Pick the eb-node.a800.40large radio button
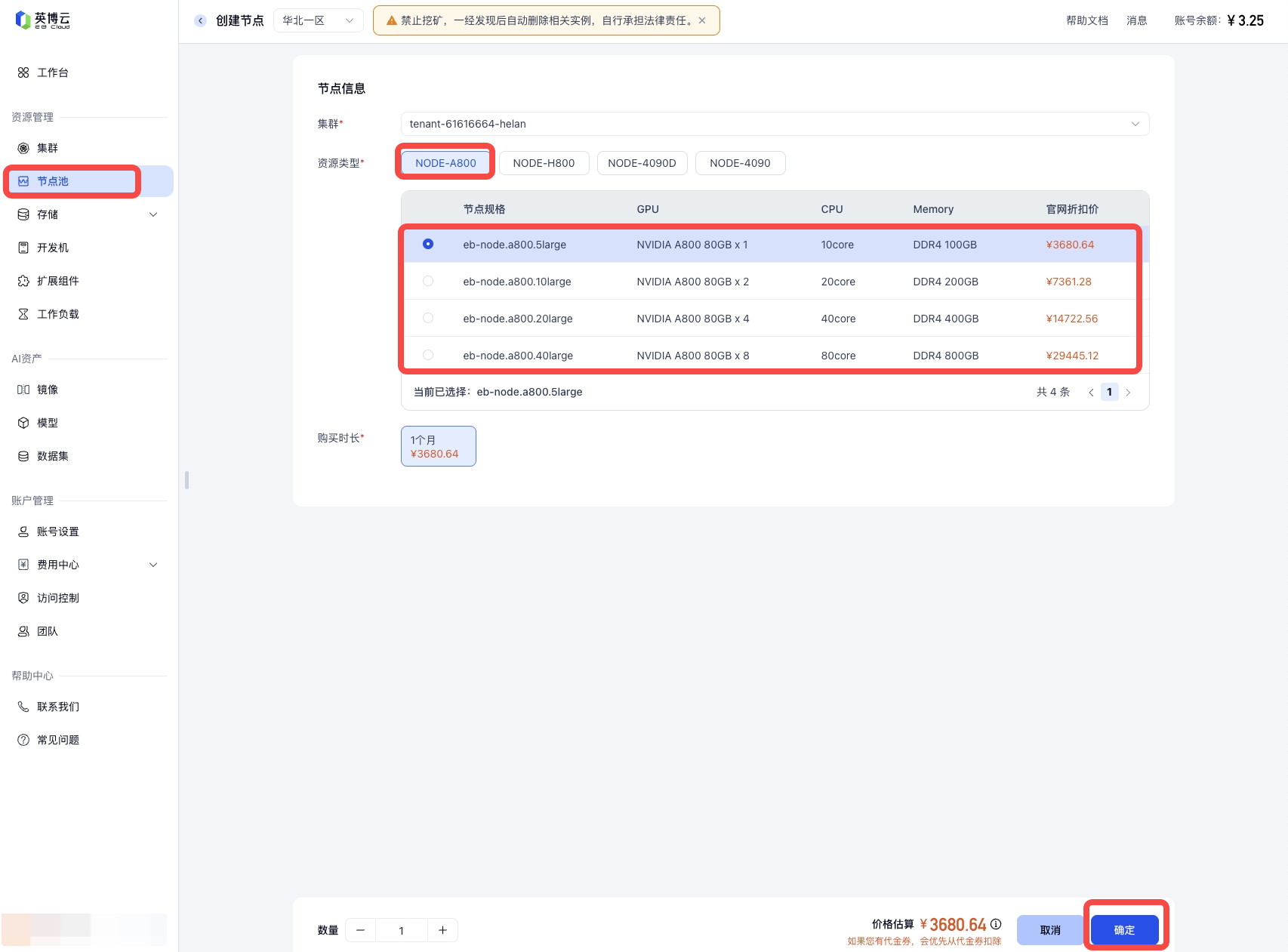 pos(428,355)
